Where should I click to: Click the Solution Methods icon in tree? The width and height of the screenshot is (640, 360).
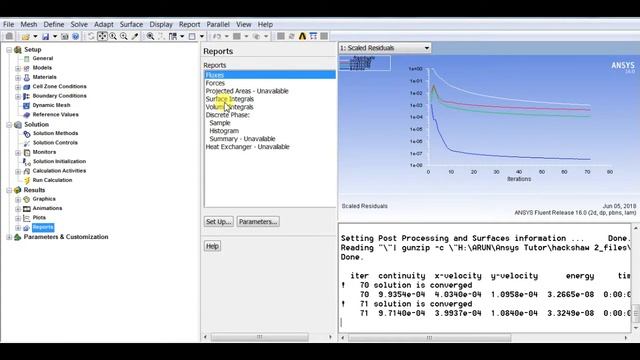[x=27, y=133]
